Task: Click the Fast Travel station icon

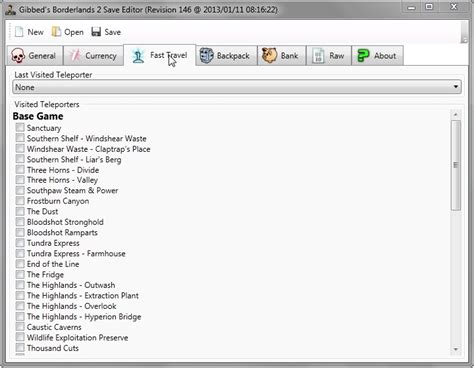Action: (138, 56)
